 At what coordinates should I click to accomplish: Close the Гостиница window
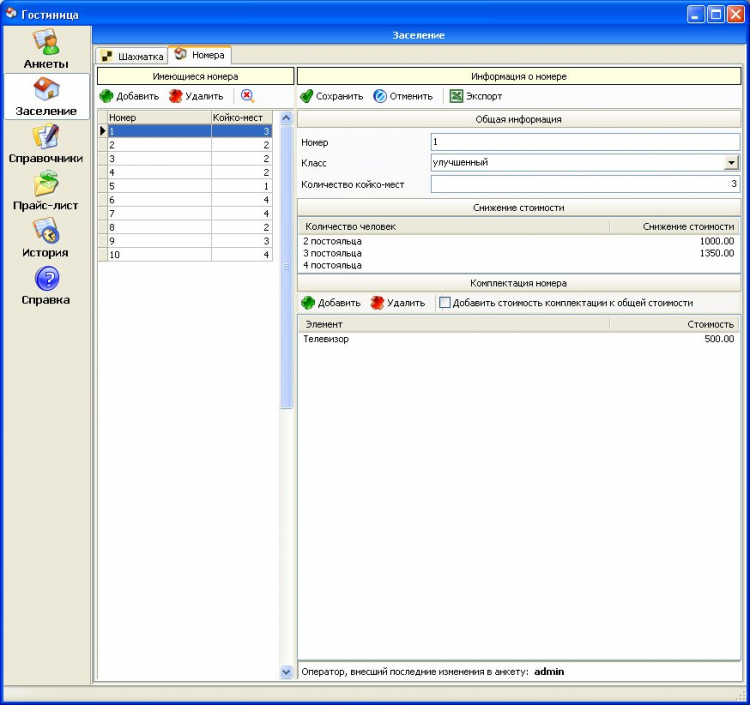click(x=736, y=14)
